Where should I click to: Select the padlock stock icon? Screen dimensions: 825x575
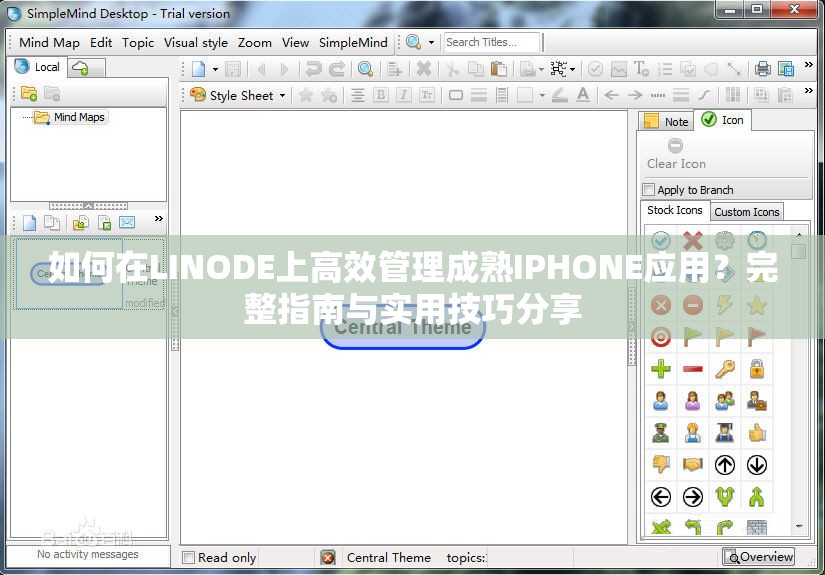757,369
